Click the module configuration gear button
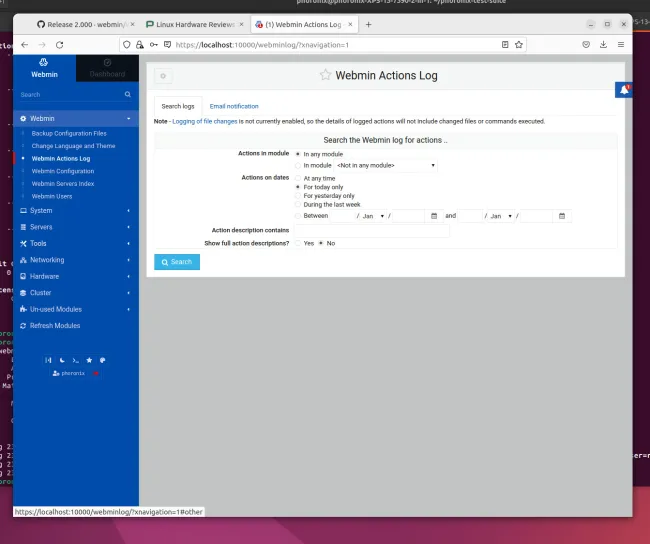The image size is (650, 544). [x=163, y=76]
